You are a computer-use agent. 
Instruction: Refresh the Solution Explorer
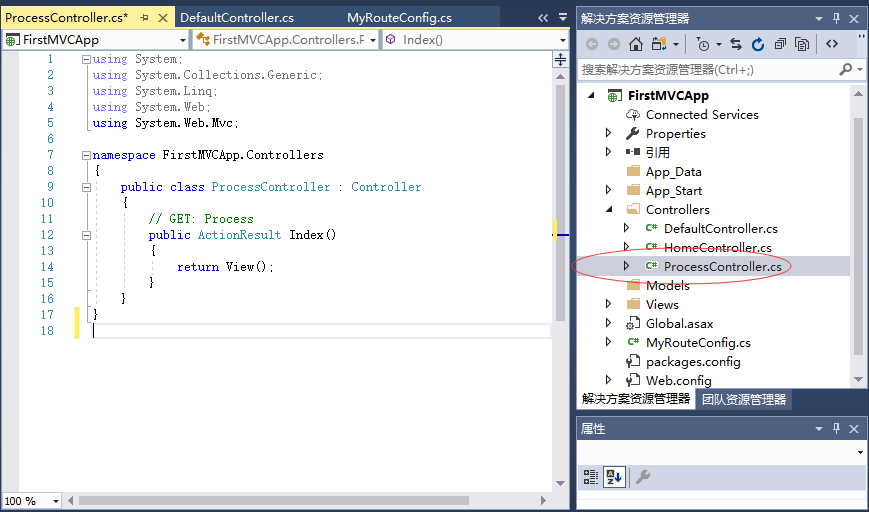(758, 44)
